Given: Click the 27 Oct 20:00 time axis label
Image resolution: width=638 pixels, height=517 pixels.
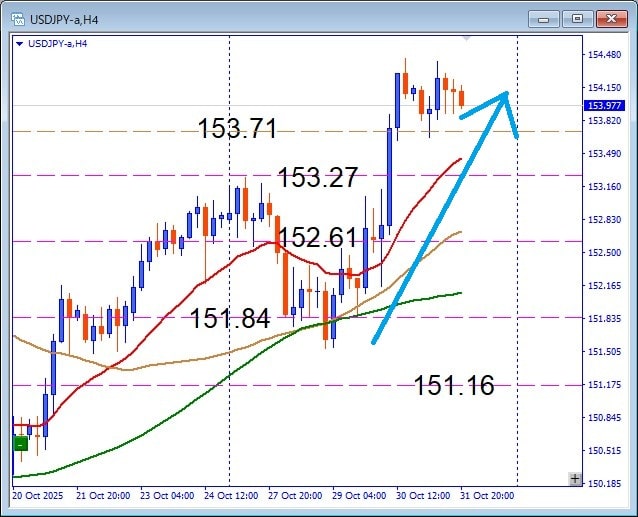Looking at the screenshot, I should point(293,496).
